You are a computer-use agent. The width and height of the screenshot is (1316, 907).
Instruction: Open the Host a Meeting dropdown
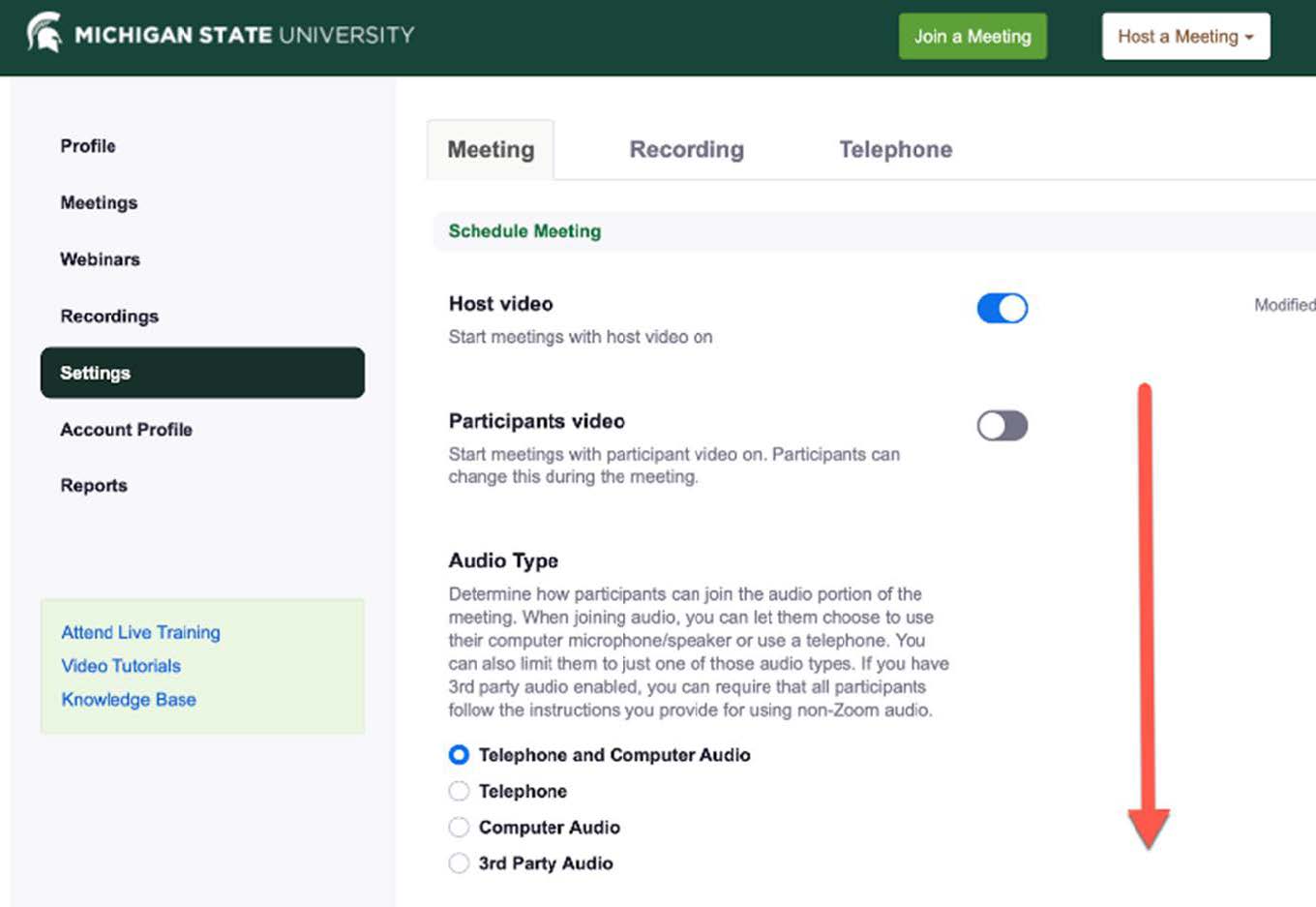(1185, 36)
